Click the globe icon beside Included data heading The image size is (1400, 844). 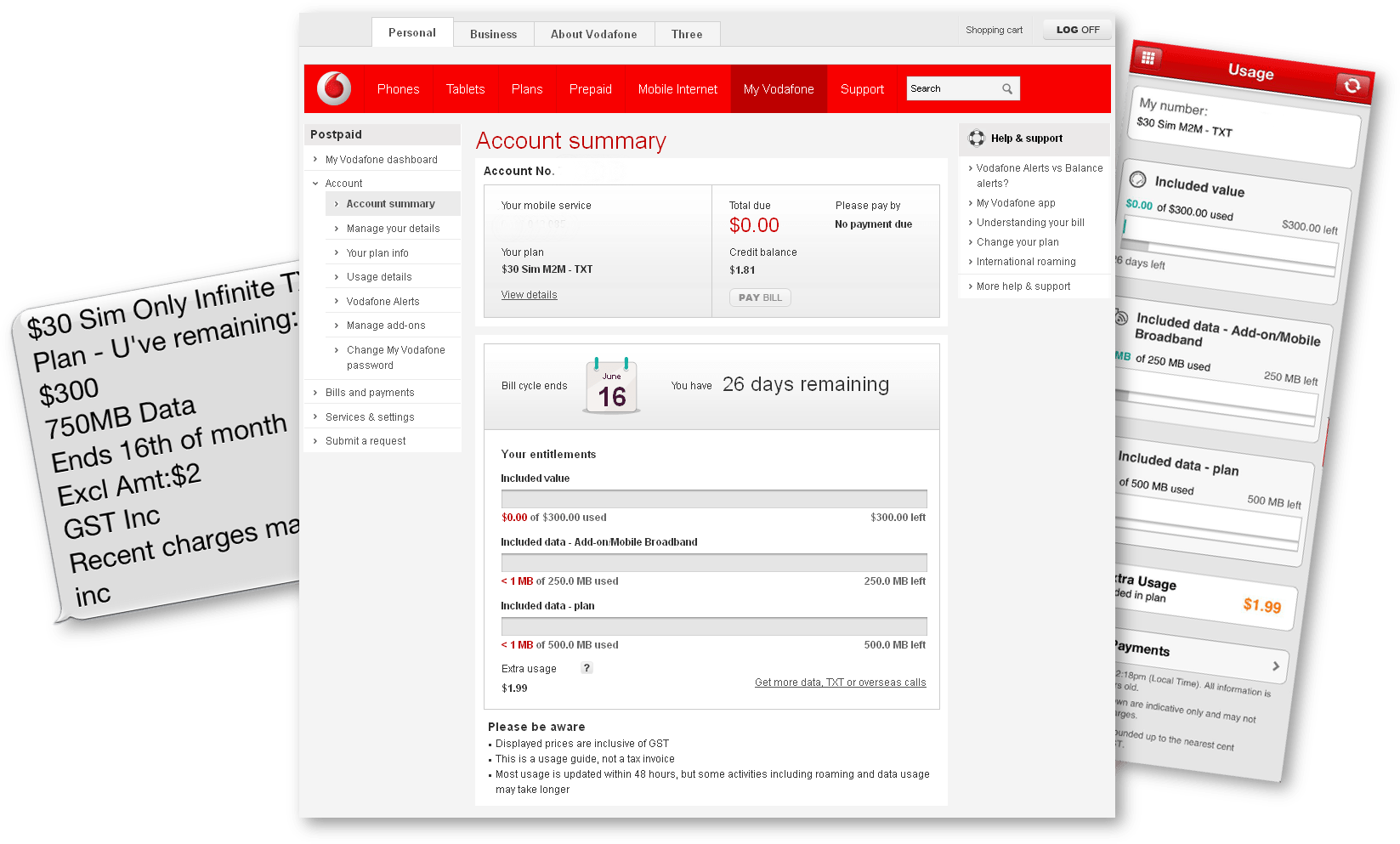[x=1122, y=318]
